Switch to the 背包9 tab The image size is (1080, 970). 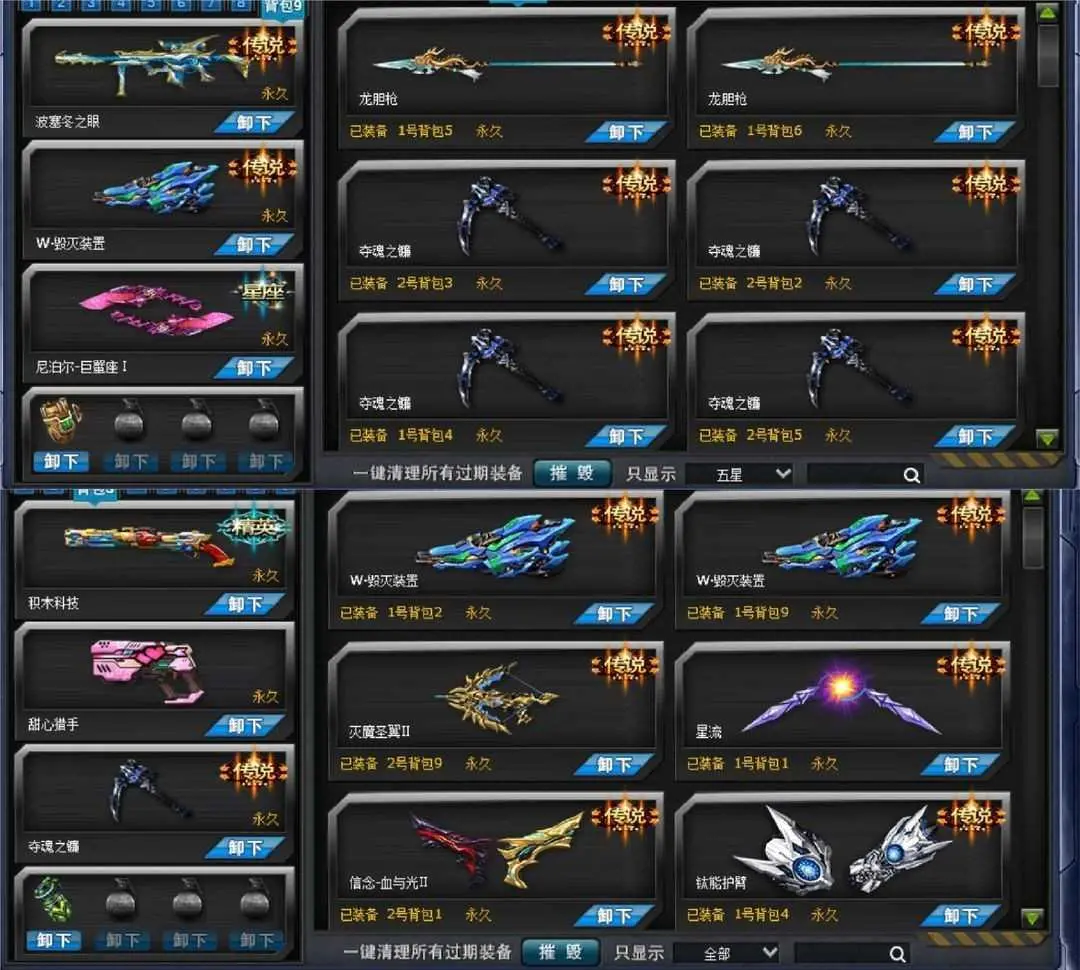coord(282,7)
